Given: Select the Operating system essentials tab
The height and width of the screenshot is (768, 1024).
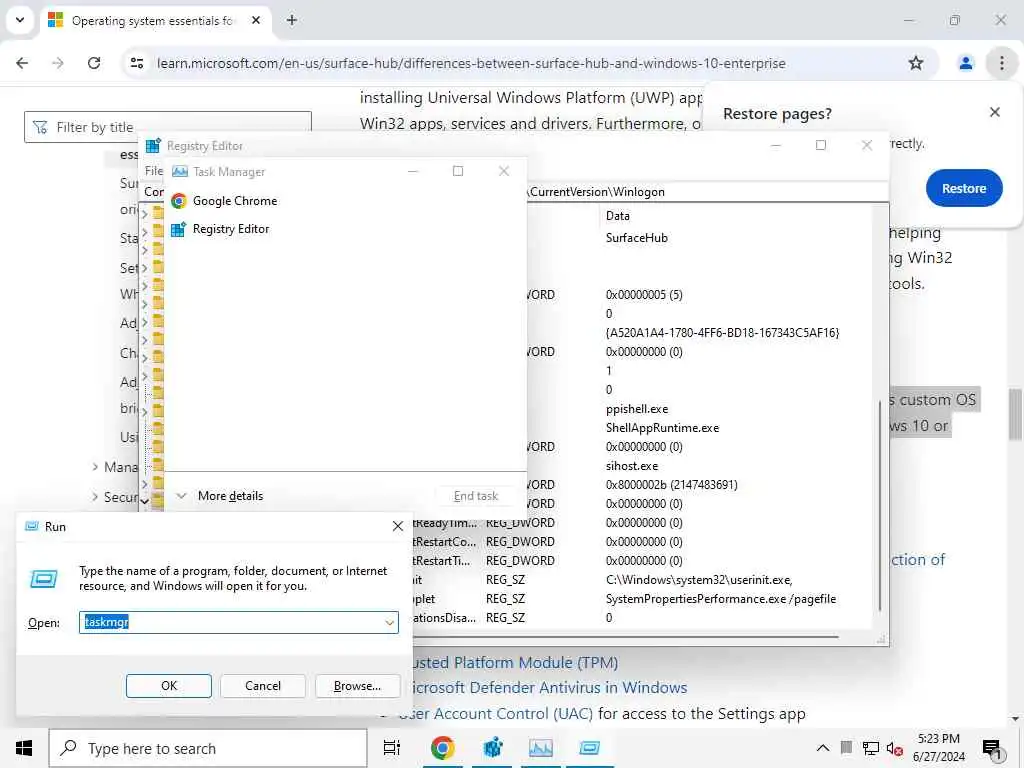Looking at the screenshot, I should (152, 20).
